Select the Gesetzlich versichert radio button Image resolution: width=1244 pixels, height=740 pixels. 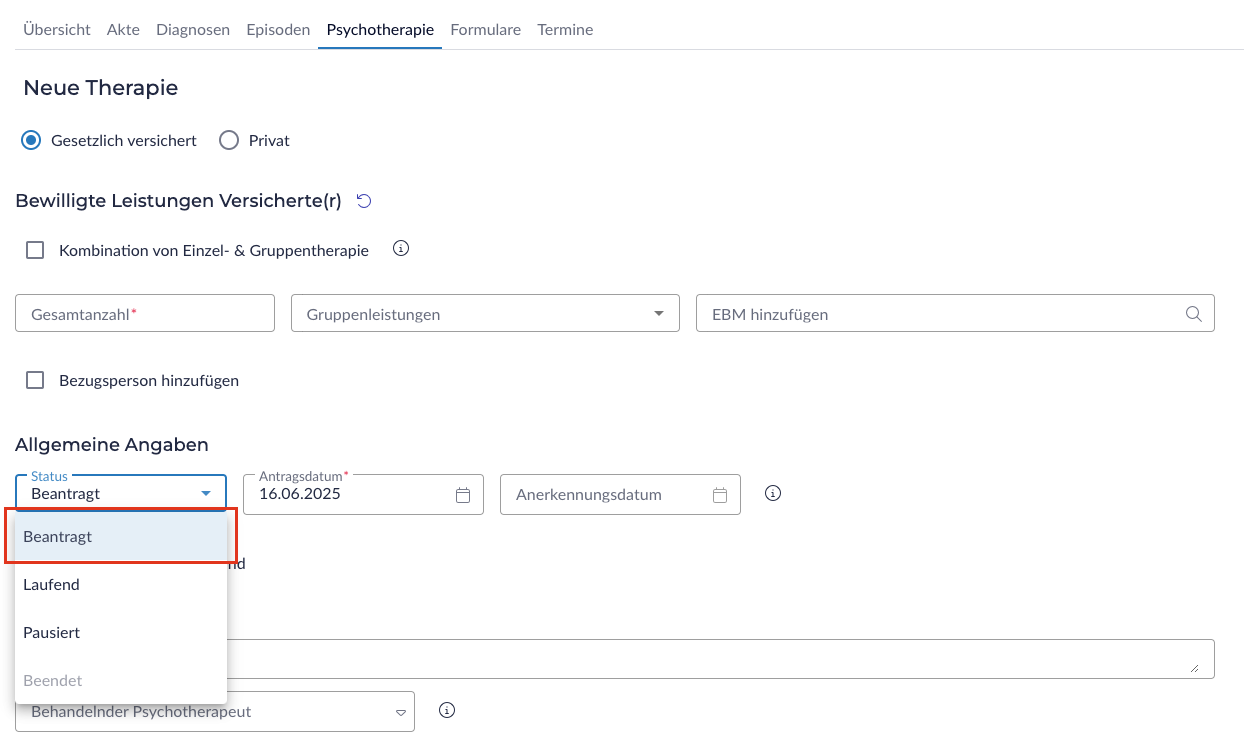click(x=31, y=141)
